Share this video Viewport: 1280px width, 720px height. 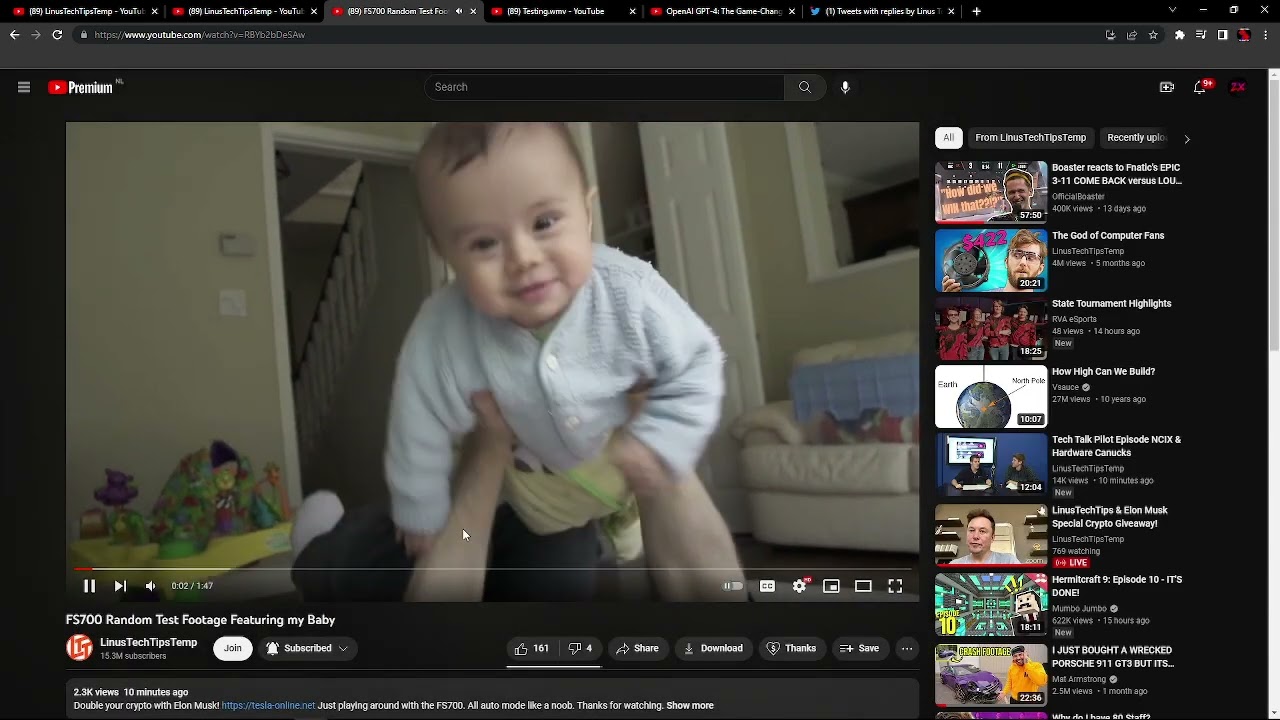pyautogui.click(x=637, y=648)
